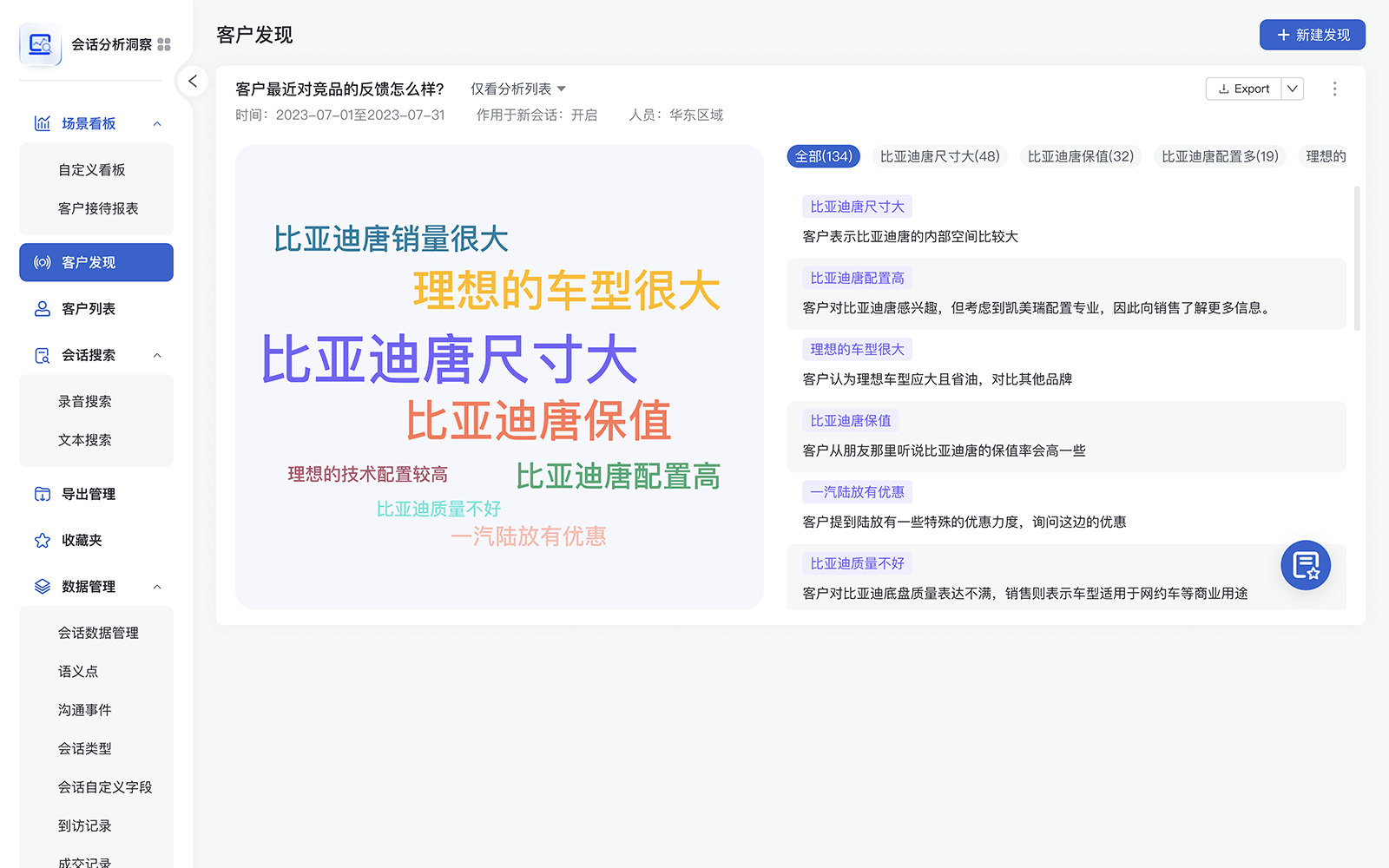The image size is (1389, 868).
Task: Click 一汽陆放有优惠 in word cloud
Action: (528, 536)
